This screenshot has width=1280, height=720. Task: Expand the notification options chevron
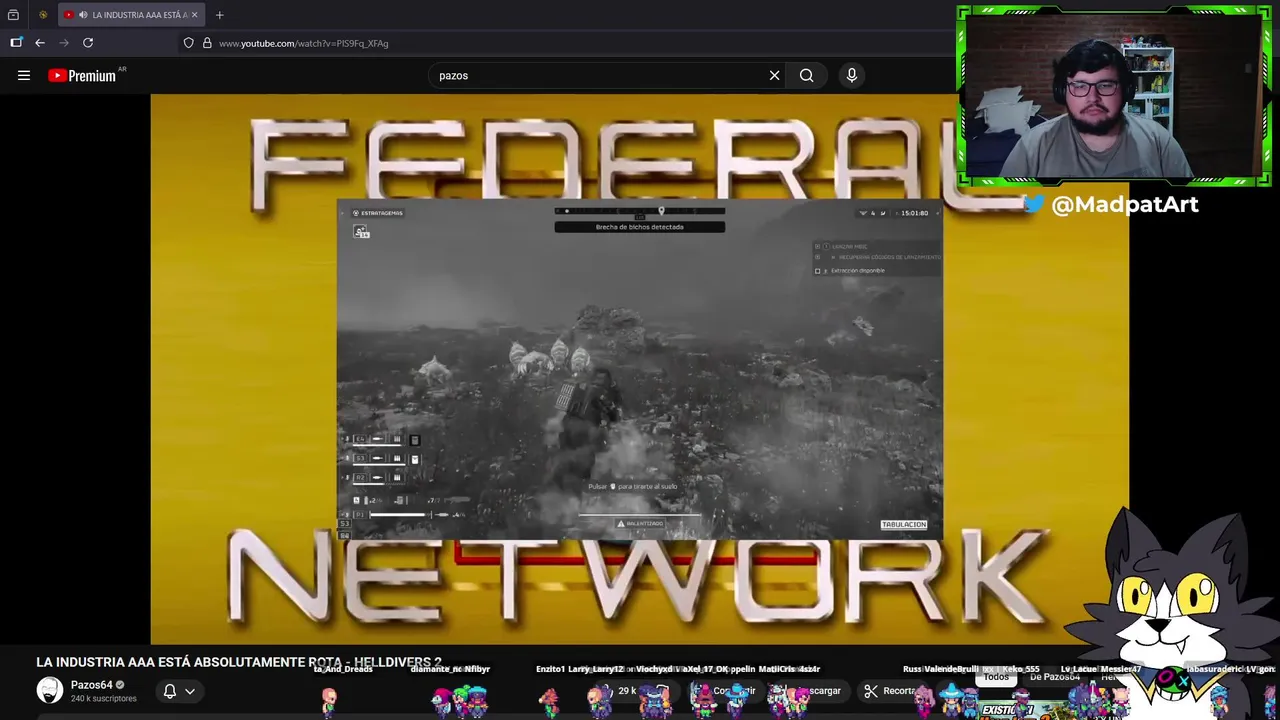pos(189,691)
